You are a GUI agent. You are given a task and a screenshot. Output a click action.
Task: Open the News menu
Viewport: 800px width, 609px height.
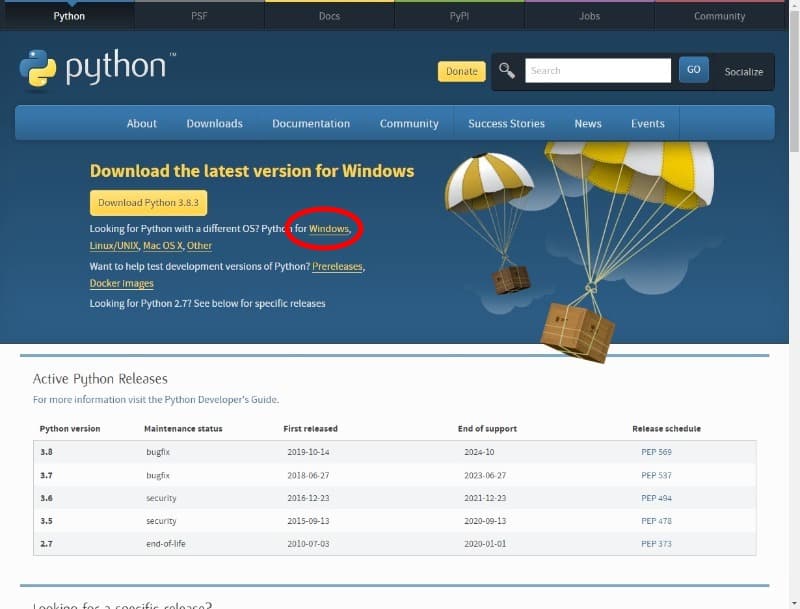click(x=588, y=123)
